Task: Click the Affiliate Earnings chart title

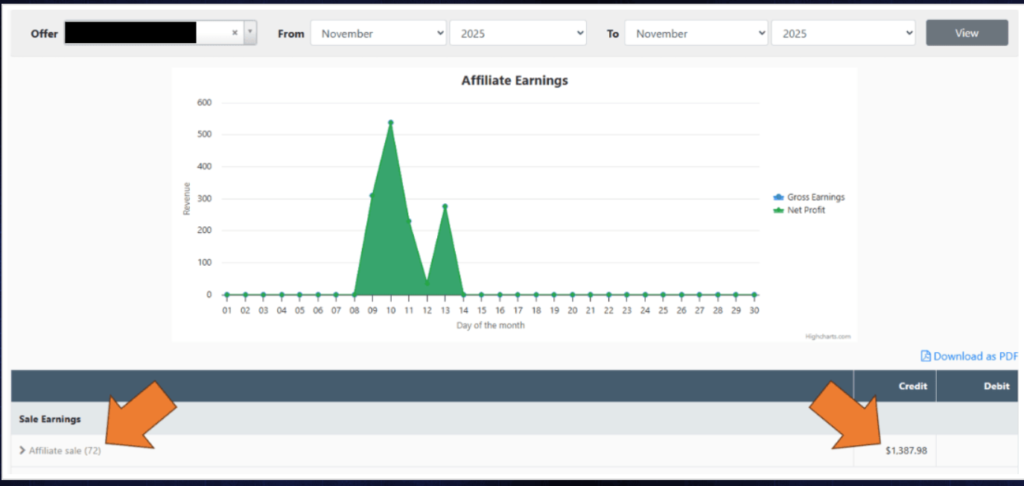Action: tap(514, 80)
